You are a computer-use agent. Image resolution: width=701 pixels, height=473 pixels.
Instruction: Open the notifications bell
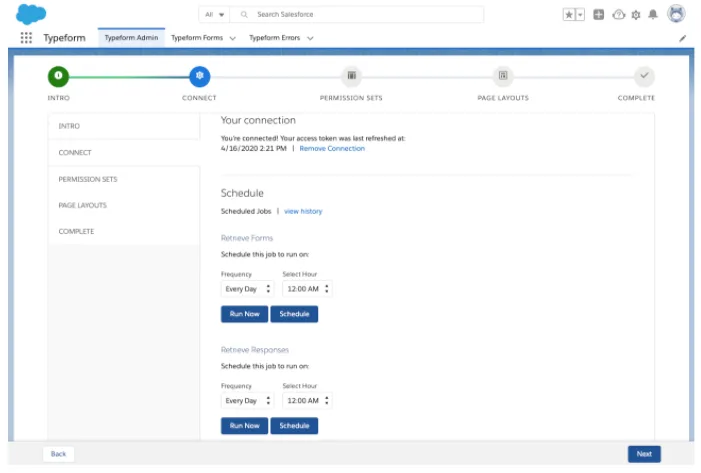coord(653,15)
